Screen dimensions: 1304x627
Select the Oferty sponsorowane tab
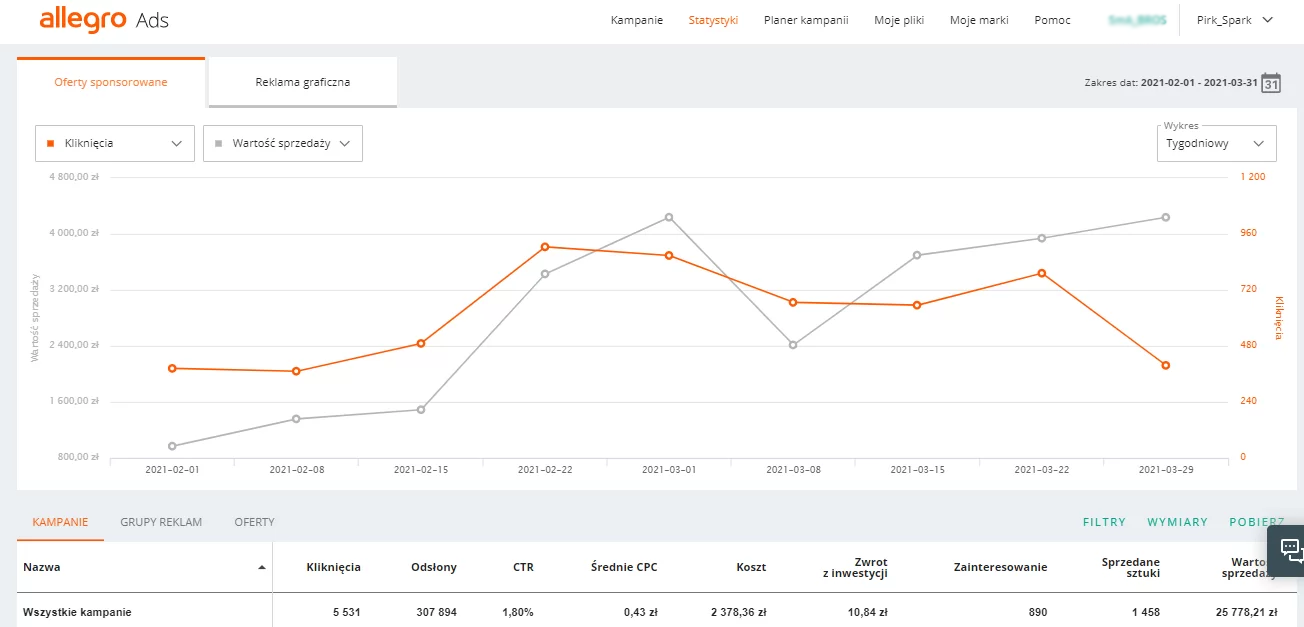pos(111,82)
